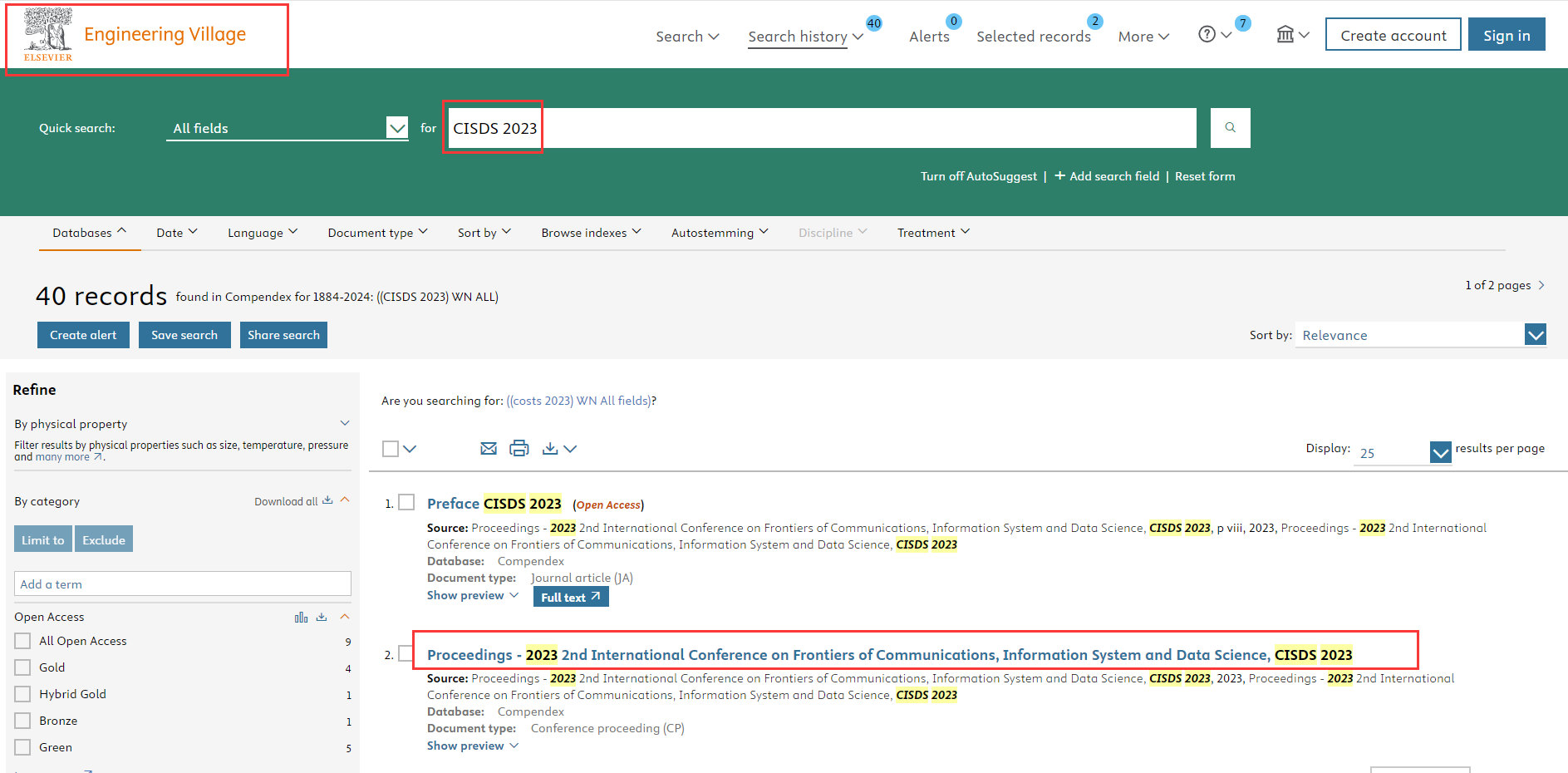Open the Search history menu
This screenshot has height=773, width=1568.
point(805,36)
